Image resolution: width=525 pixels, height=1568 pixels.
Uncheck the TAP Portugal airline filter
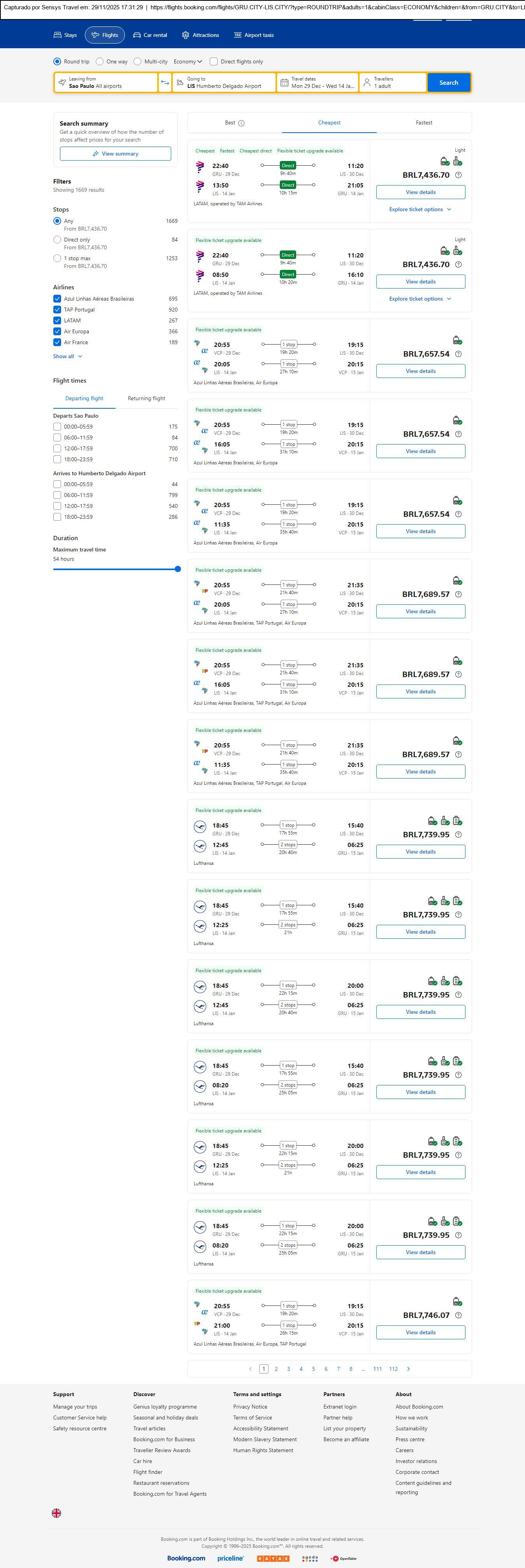[x=57, y=310]
